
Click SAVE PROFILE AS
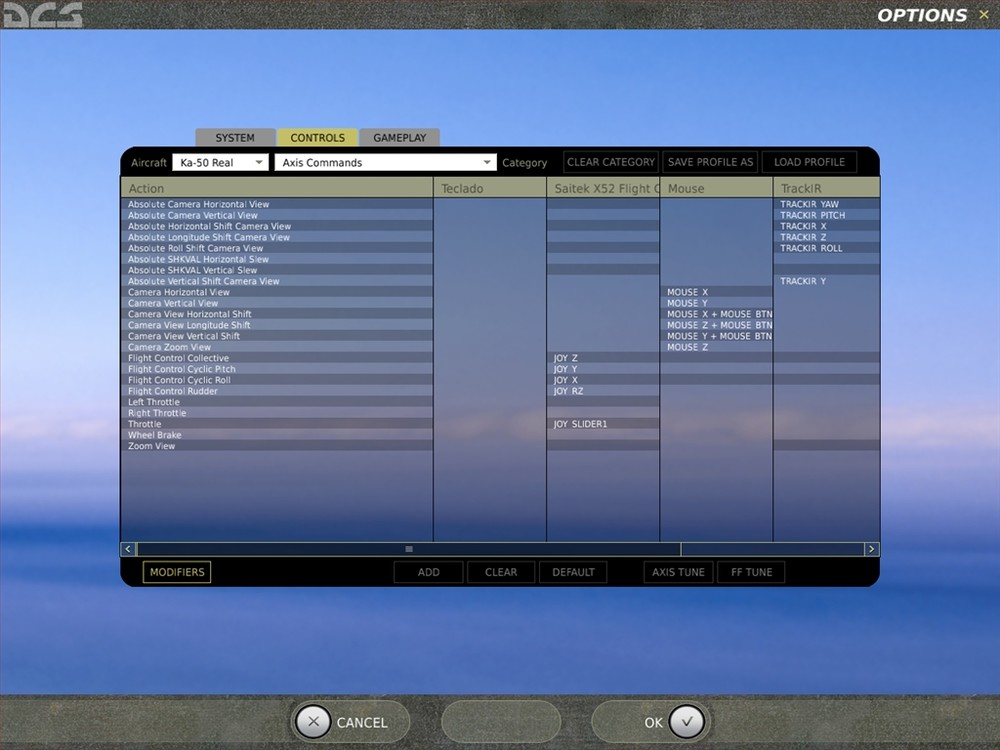(709, 161)
